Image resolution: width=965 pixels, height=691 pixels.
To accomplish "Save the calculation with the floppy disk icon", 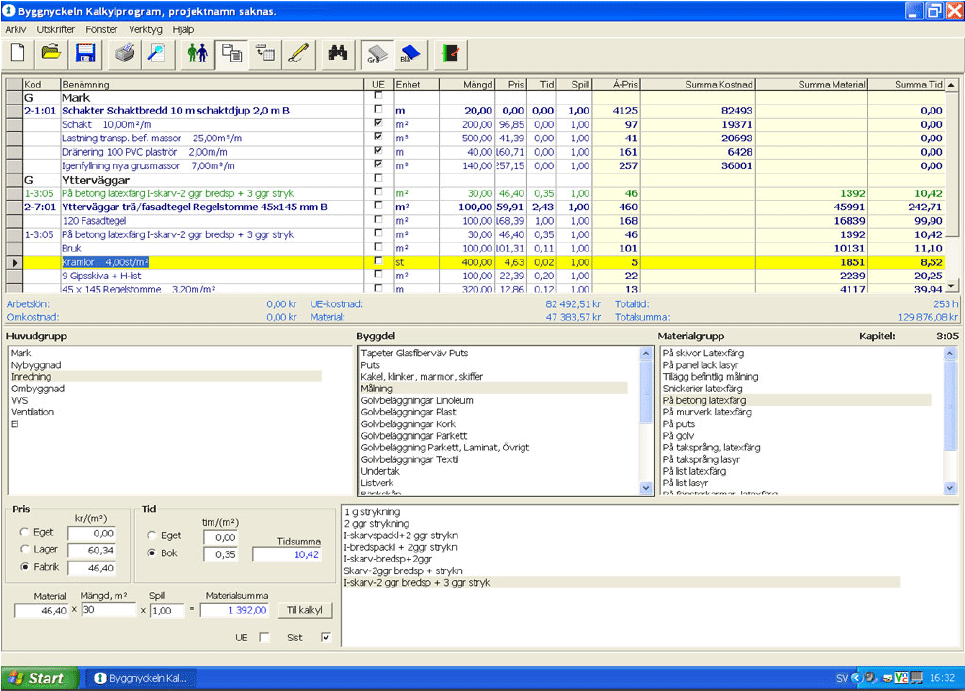I will (85, 53).
